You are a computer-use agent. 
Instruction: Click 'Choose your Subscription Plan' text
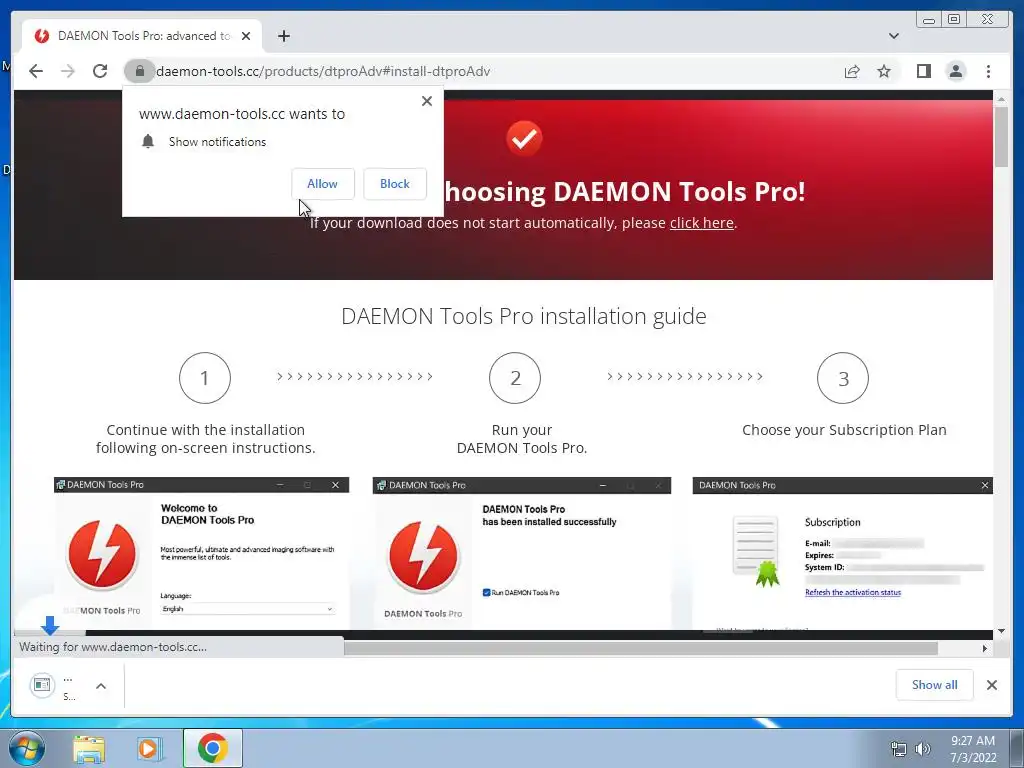click(844, 430)
